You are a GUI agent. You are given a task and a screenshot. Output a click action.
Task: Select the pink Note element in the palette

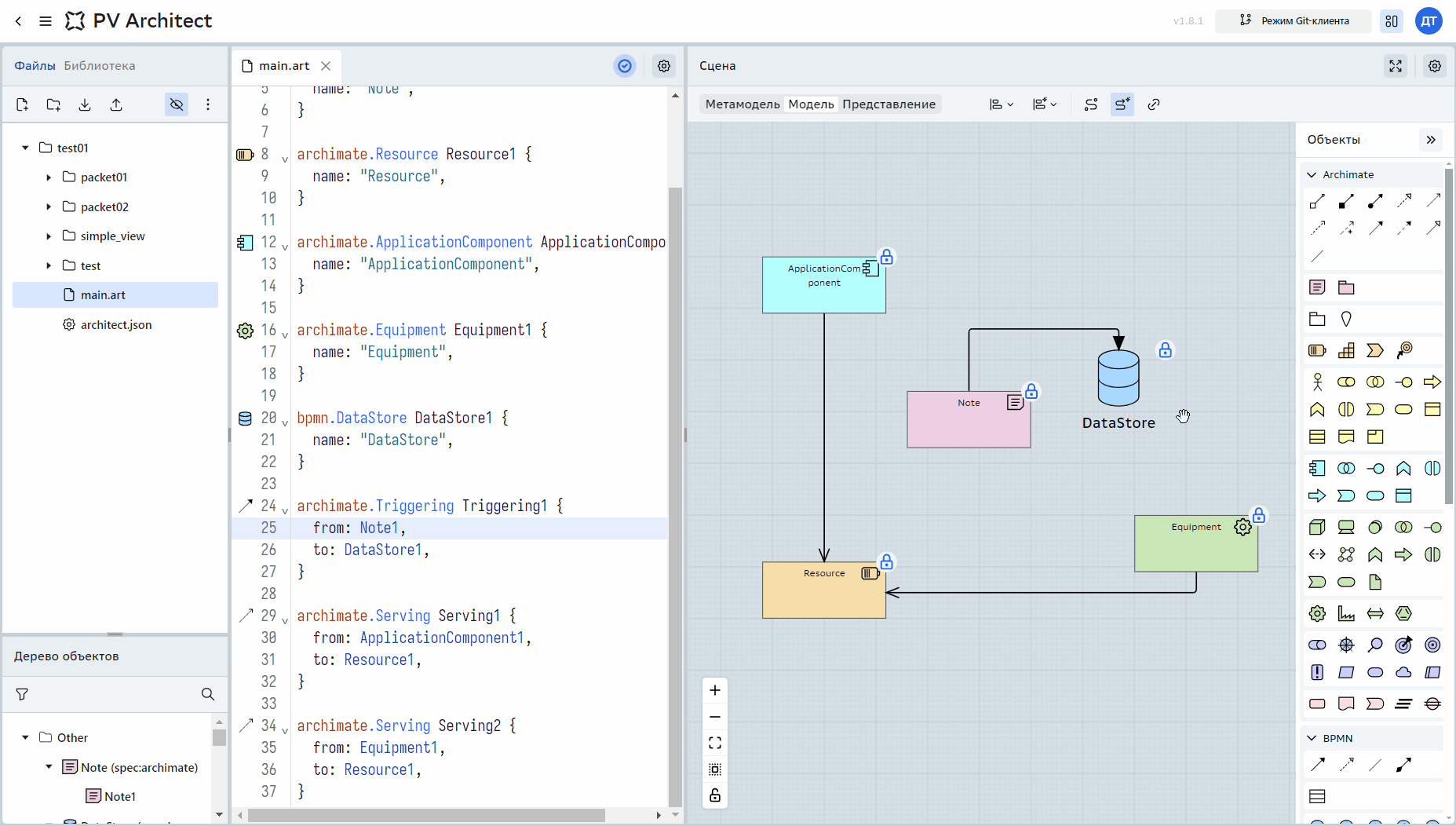click(x=1318, y=287)
